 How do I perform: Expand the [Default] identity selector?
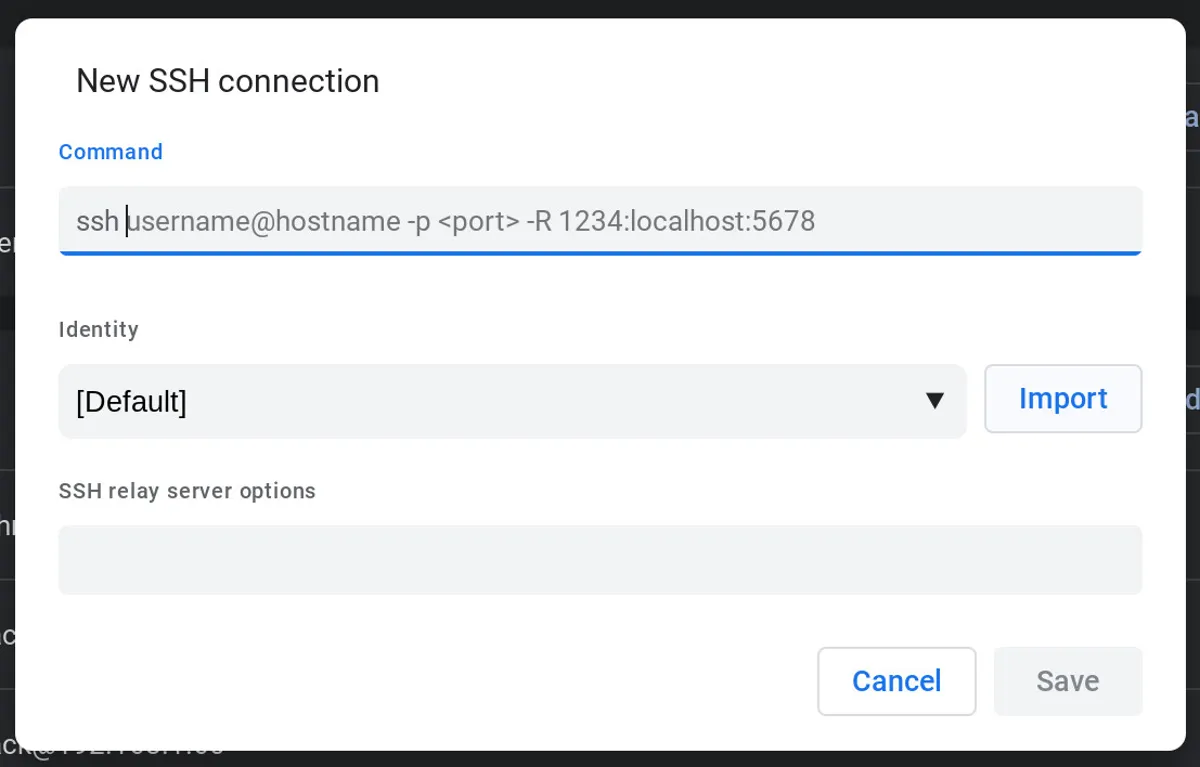[512, 401]
